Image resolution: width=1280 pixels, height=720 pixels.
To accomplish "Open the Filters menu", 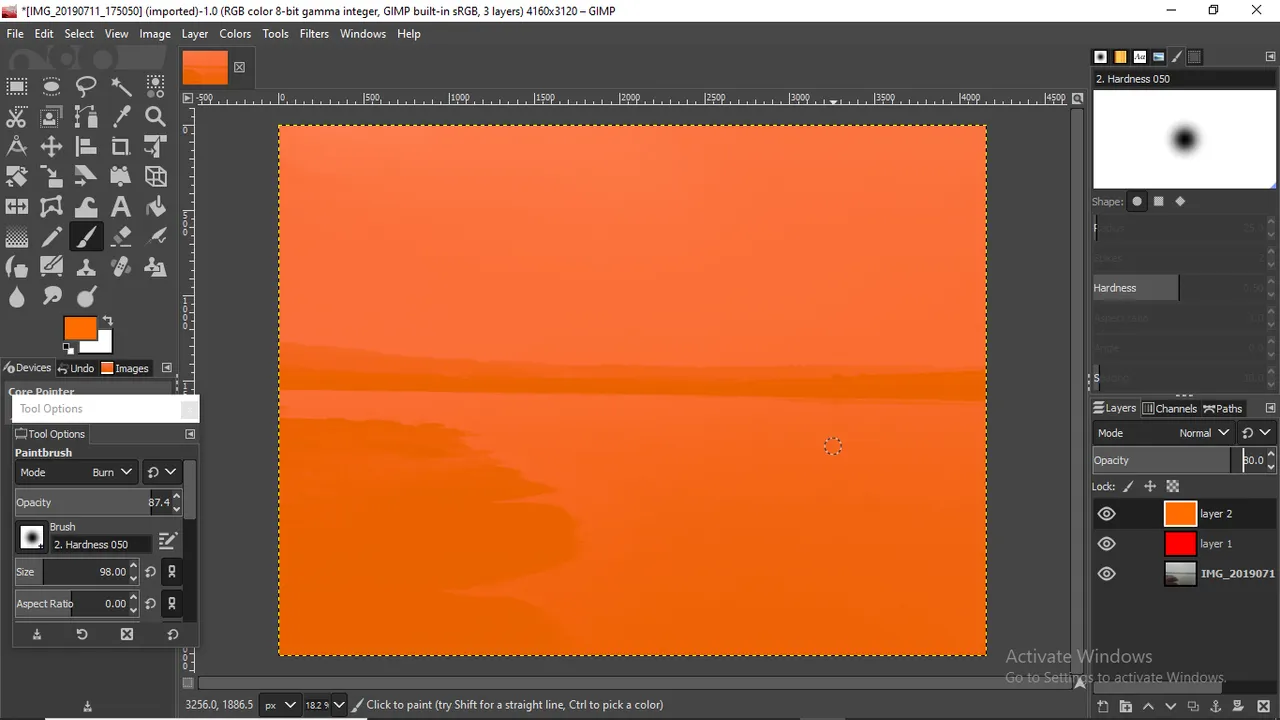I will (314, 33).
